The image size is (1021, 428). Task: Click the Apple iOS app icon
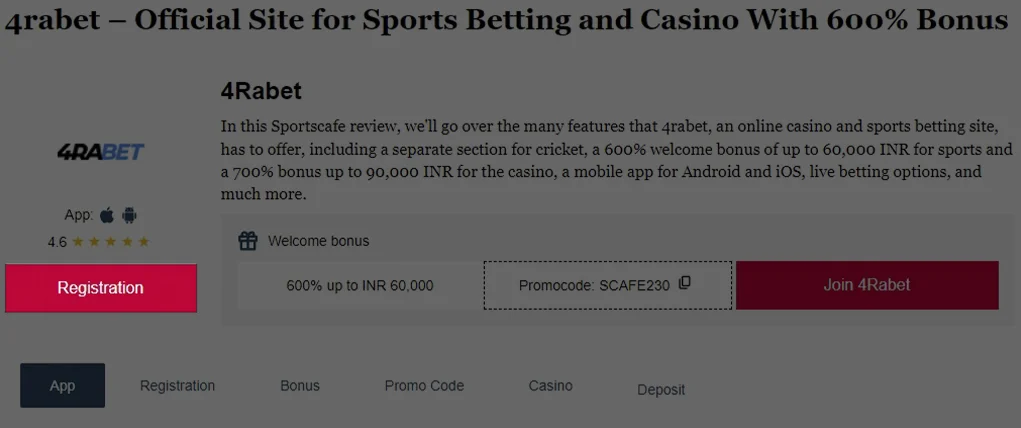pos(107,215)
